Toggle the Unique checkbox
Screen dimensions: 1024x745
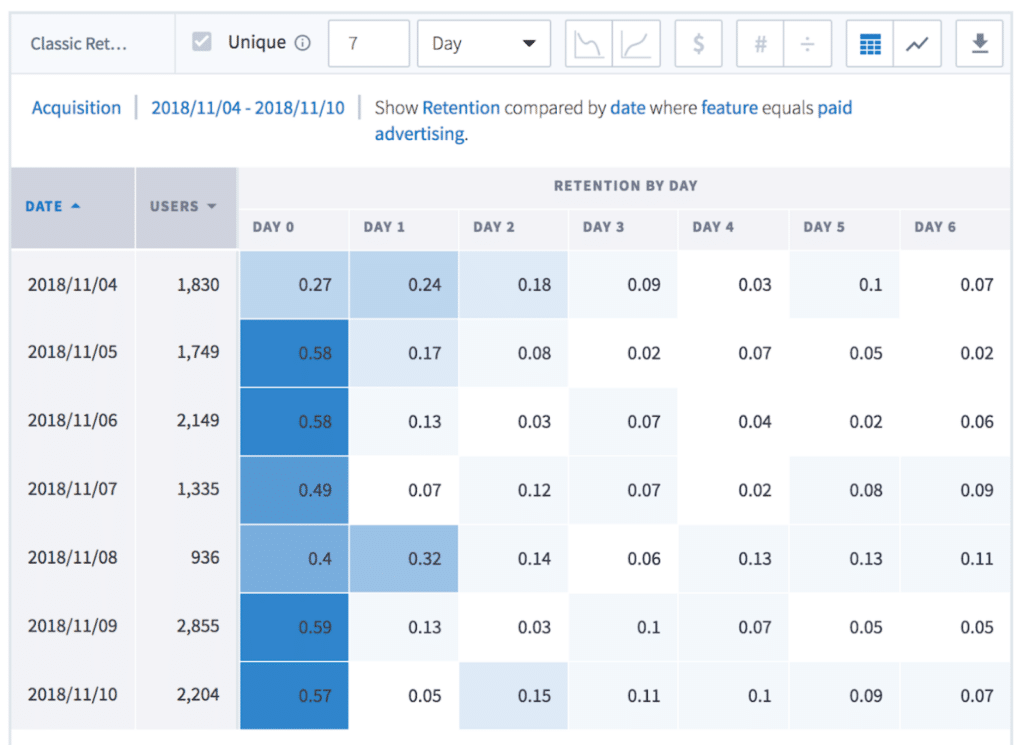click(x=202, y=43)
